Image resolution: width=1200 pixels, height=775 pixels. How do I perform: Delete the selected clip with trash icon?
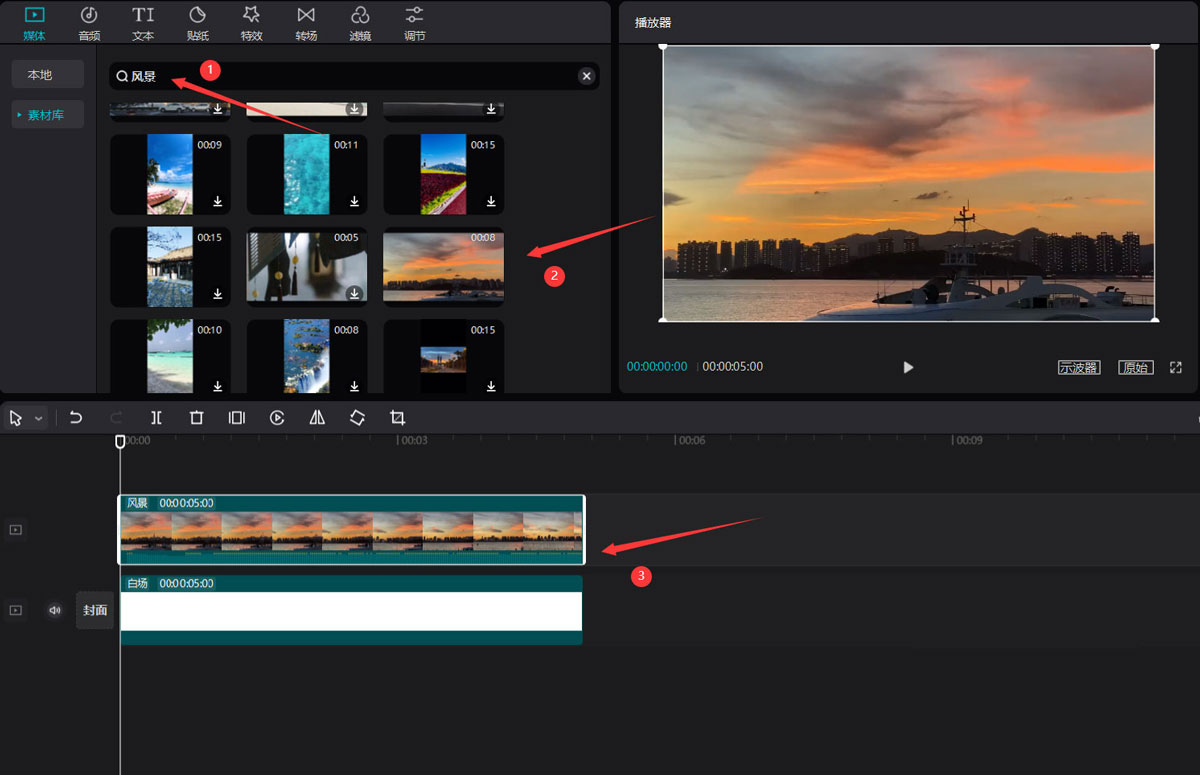(x=196, y=418)
